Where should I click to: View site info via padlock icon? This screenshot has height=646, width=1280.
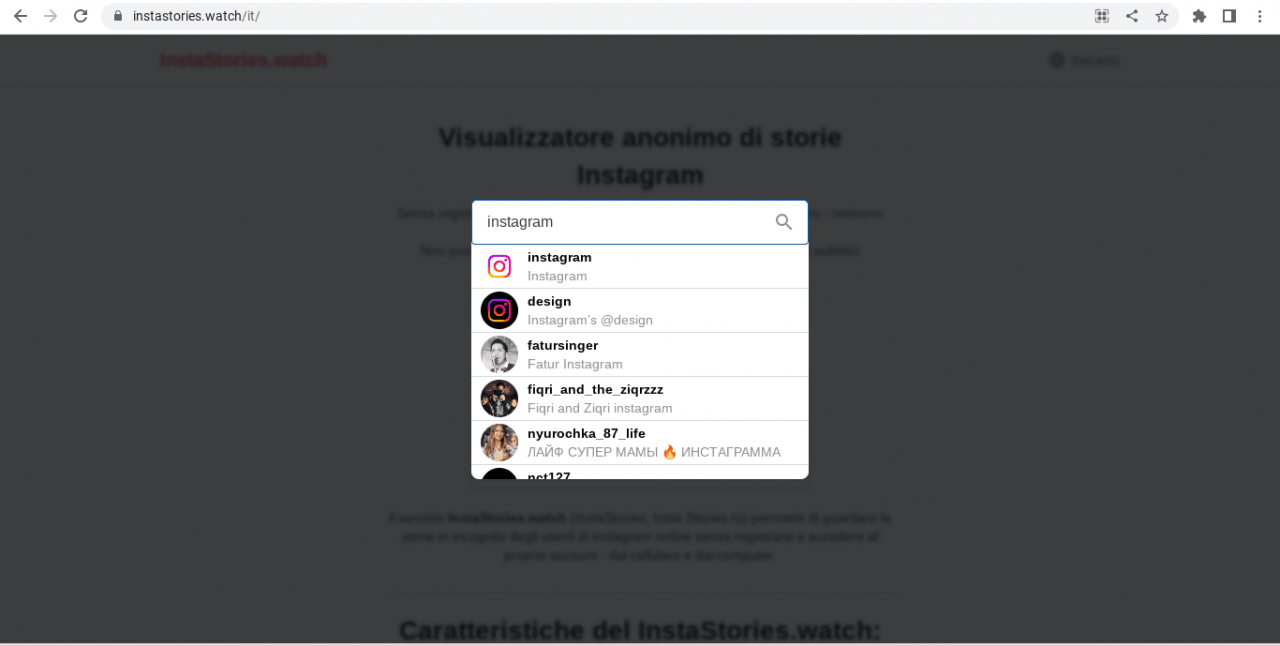pyautogui.click(x=118, y=16)
